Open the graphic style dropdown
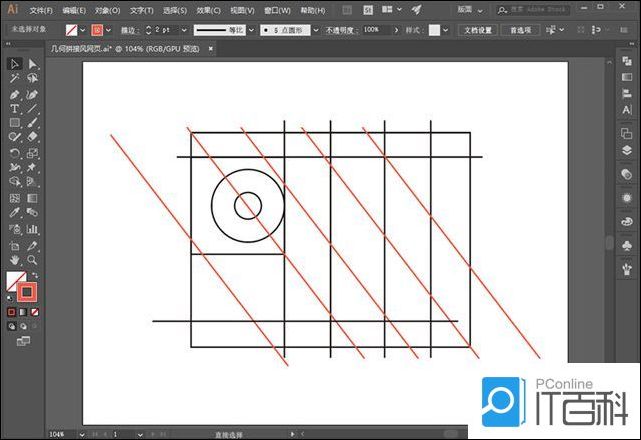Image resolution: width=641 pixels, height=440 pixels. coord(446,30)
